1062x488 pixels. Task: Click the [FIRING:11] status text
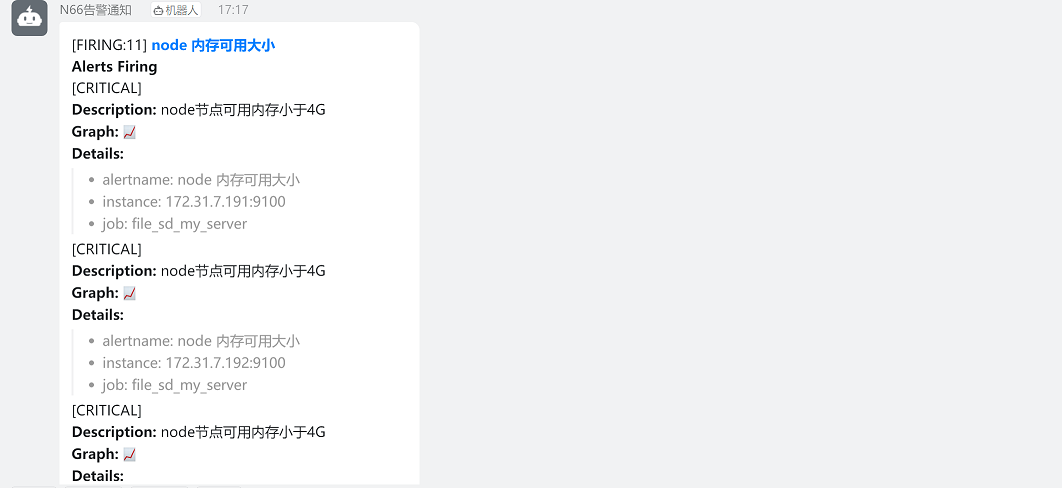click(x=109, y=45)
